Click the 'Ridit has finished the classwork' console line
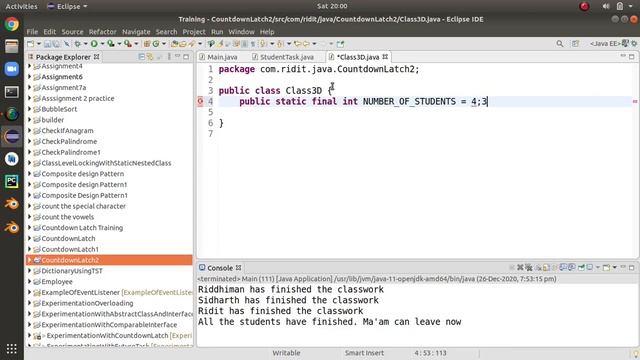The height and width of the screenshot is (360, 640). [x=280, y=311]
